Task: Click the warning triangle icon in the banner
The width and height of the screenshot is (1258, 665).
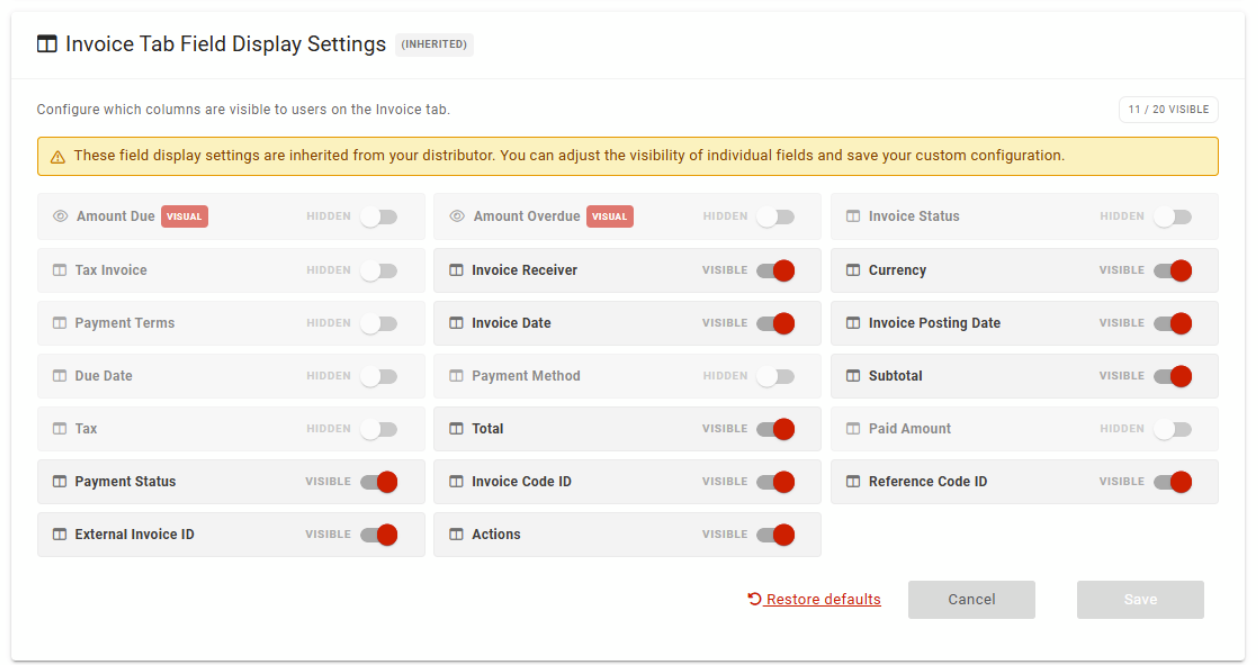Action: [58, 157]
